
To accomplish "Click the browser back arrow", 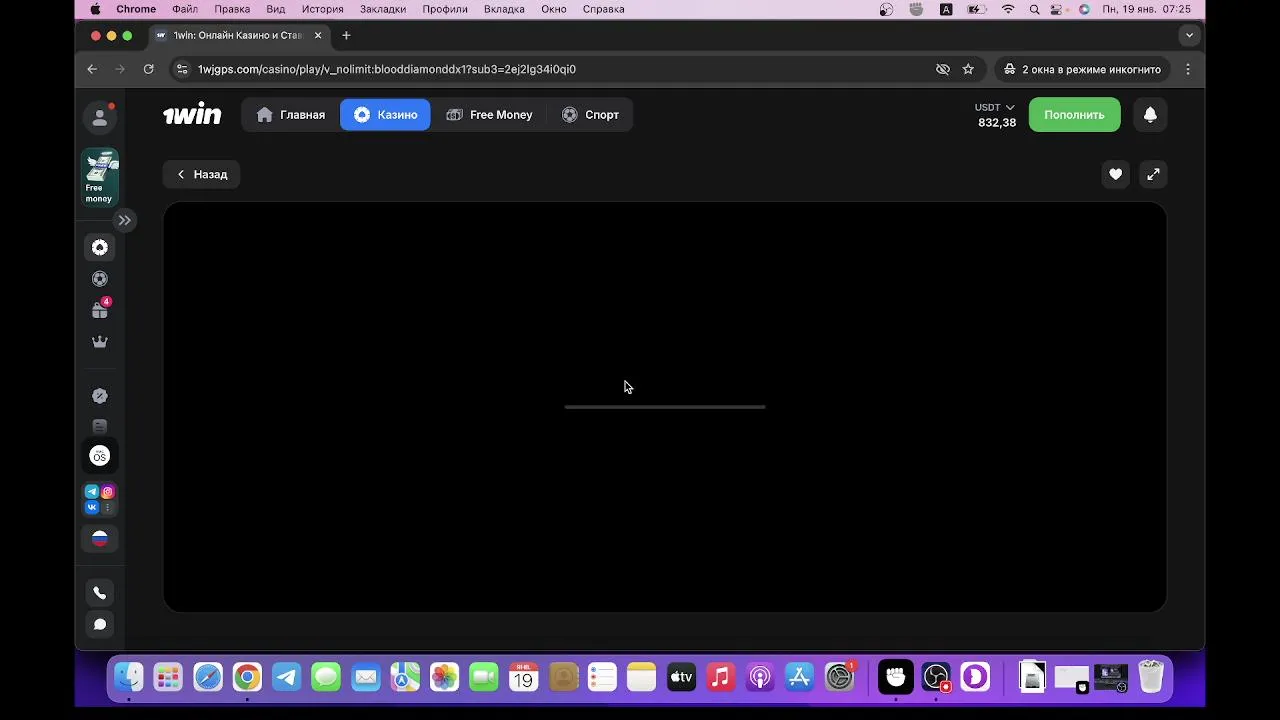I will tap(92, 69).
